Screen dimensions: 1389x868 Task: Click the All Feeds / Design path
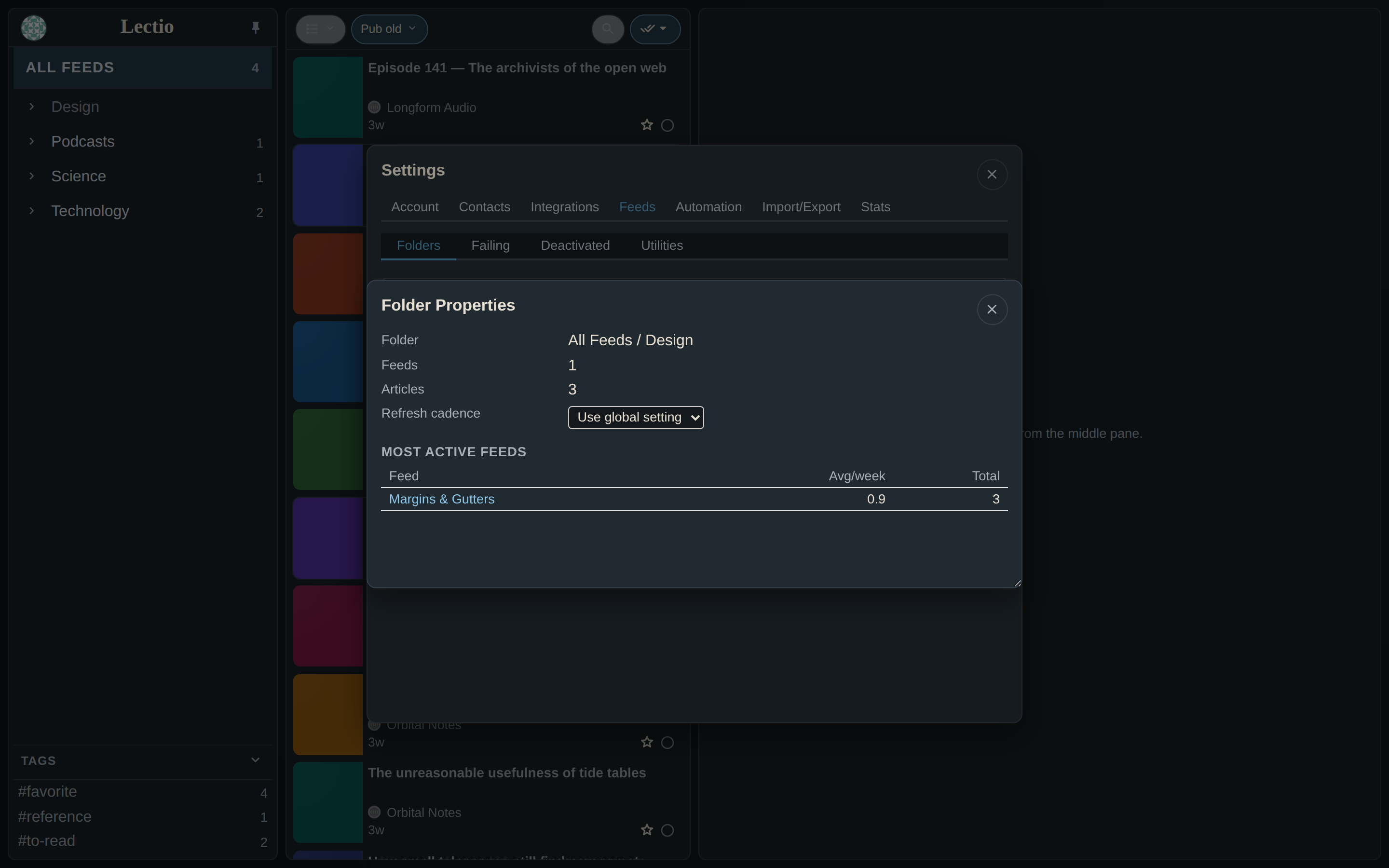tap(630, 340)
